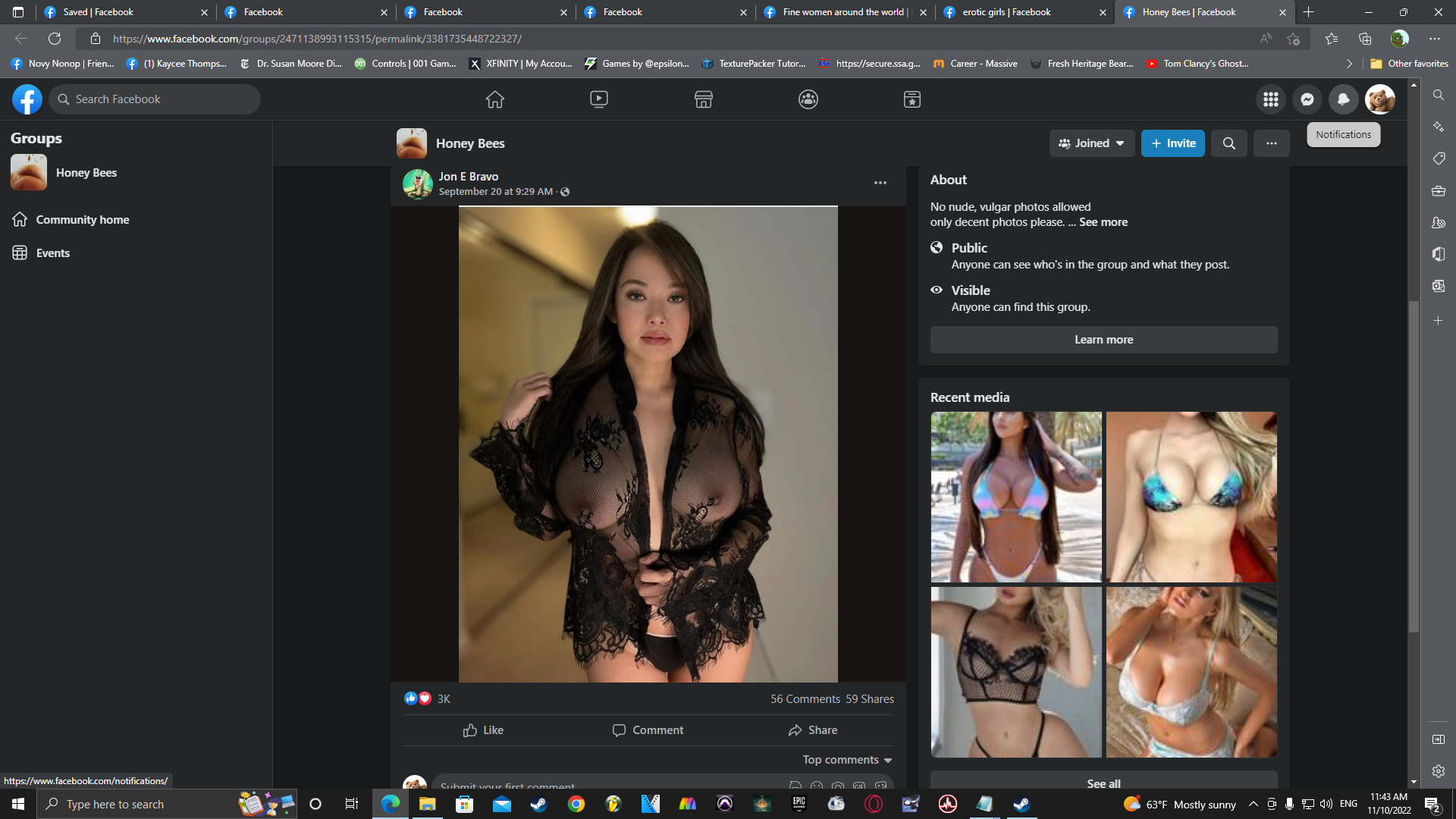Viewport: 1456px width, 819px height.
Task: Click the Invite button
Action: pos(1172,143)
